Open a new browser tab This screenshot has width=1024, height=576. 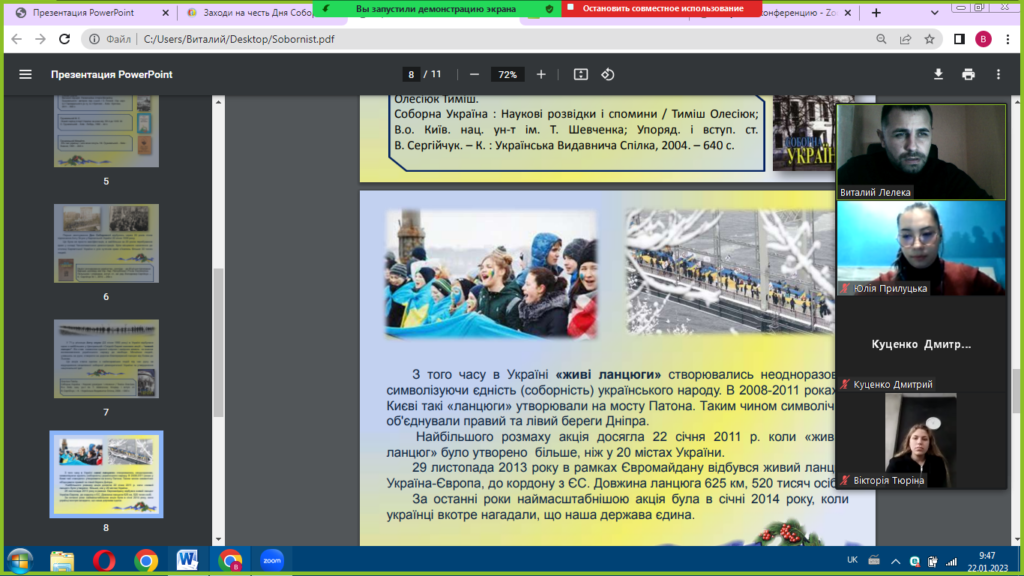877,13
